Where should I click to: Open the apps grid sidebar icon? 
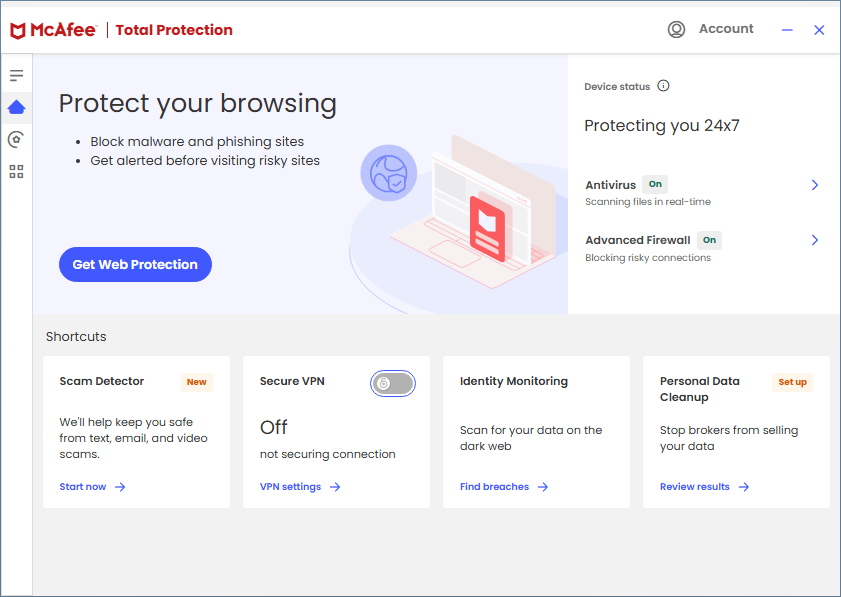coord(16,171)
